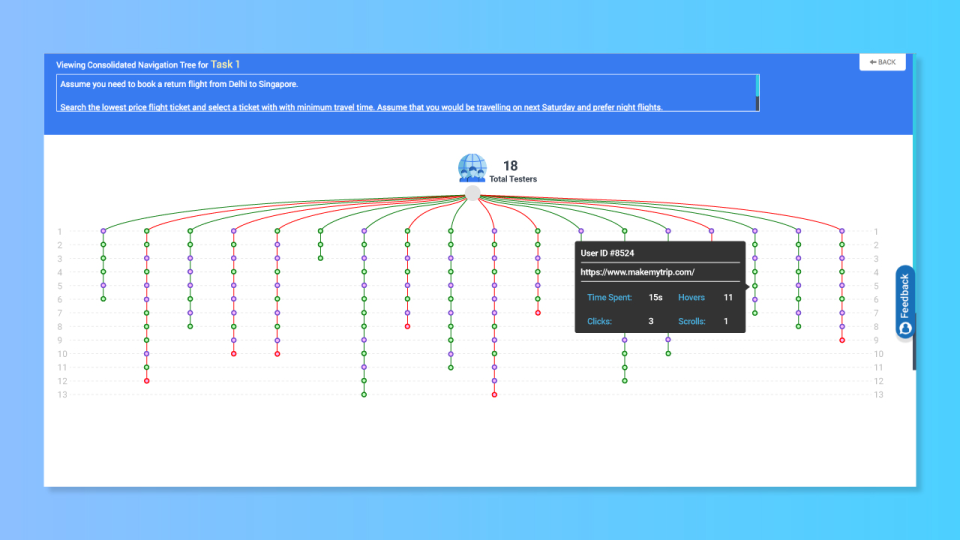Select the red end node on level 8

407,326
